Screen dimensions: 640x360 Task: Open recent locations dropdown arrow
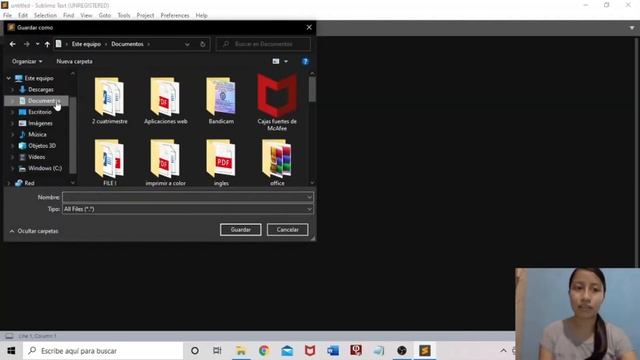coord(38,44)
